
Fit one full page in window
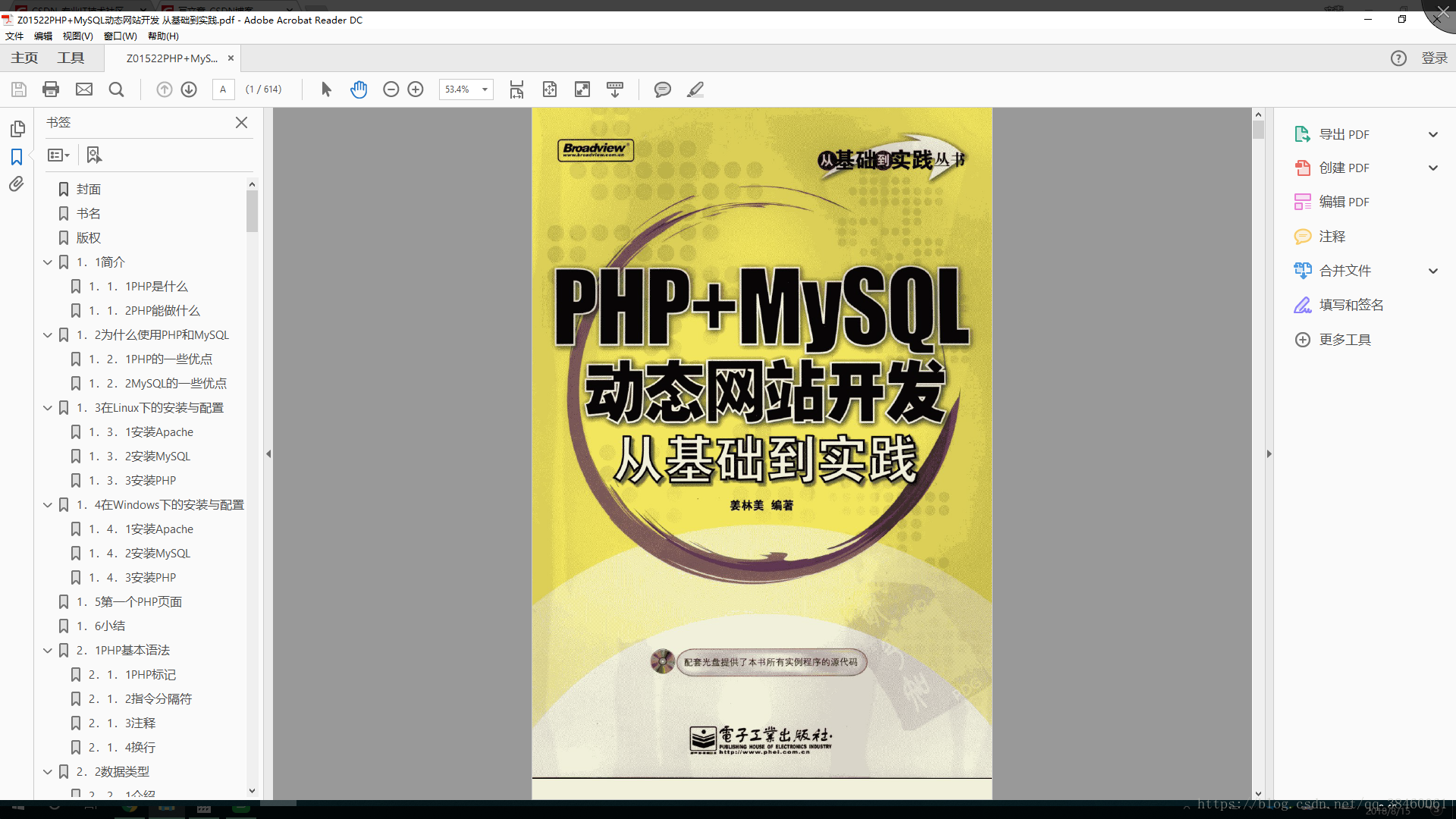click(x=549, y=89)
